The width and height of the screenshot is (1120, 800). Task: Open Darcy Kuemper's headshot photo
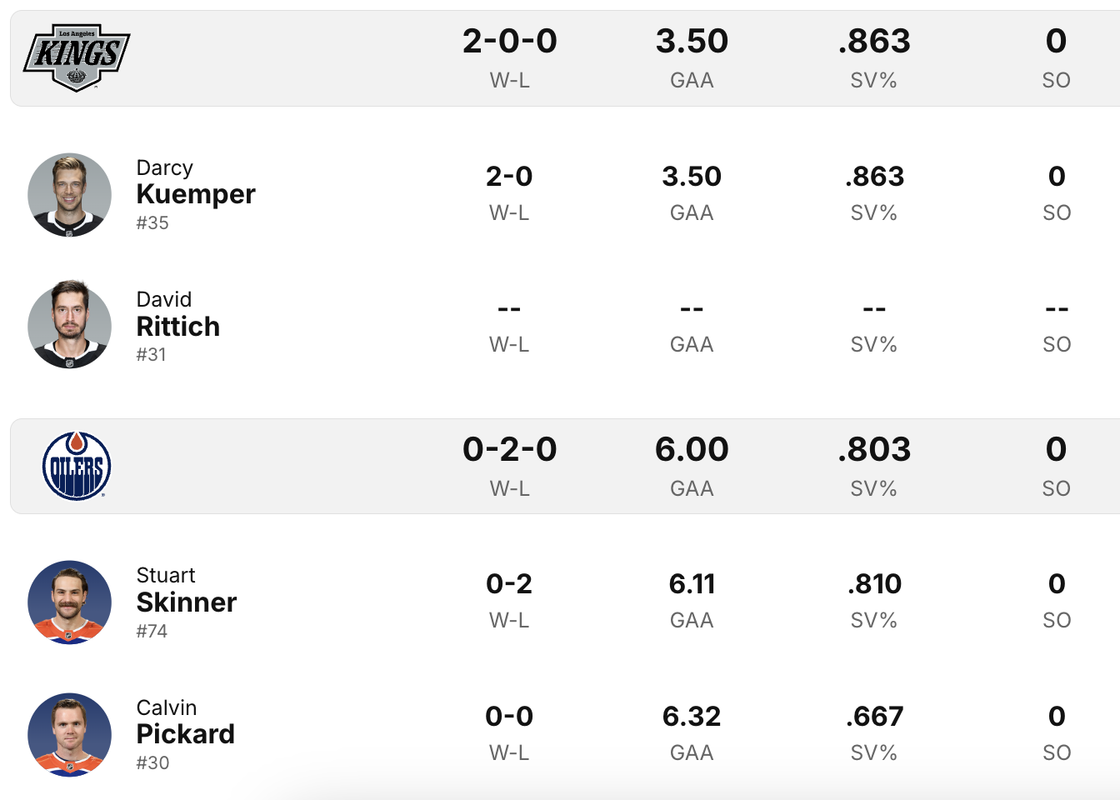pos(70,194)
